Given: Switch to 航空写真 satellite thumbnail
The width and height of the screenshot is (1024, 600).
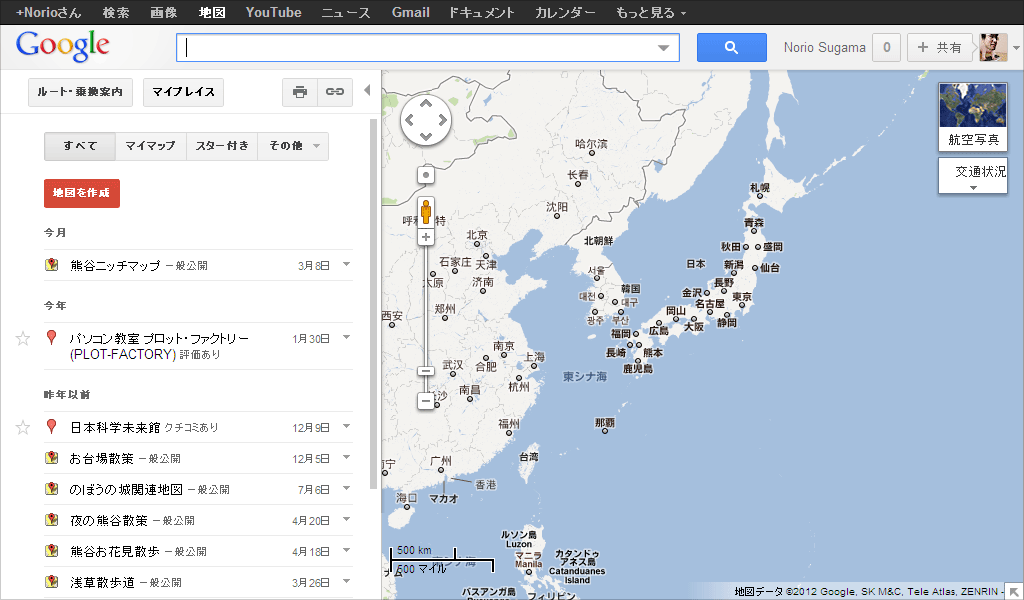Looking at the screenshot, I should 973,116.
